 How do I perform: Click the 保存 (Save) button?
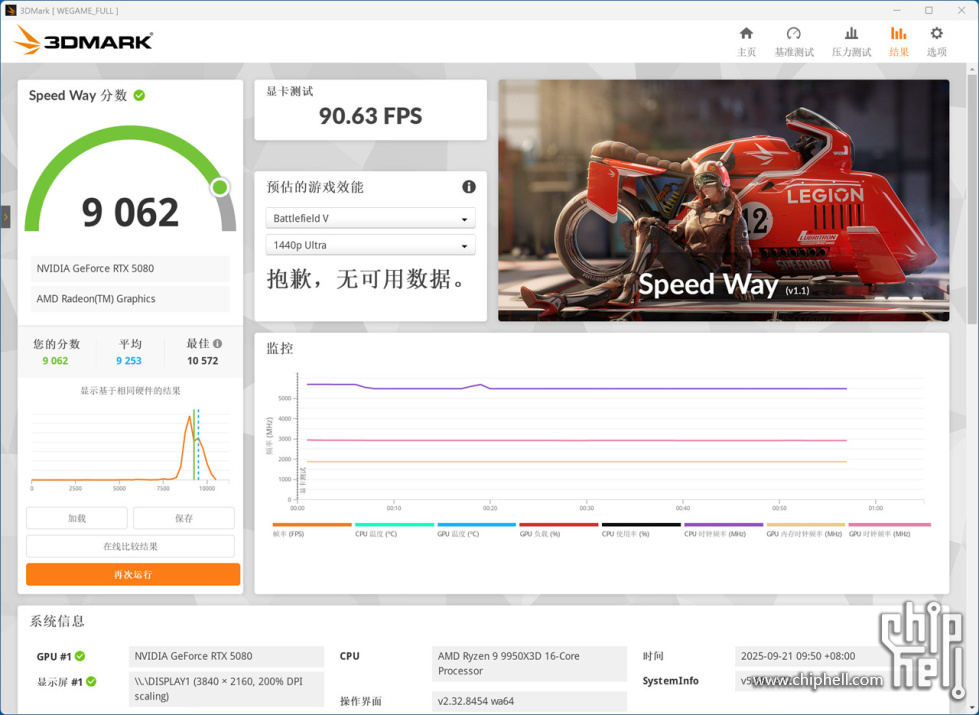point(184,518)
